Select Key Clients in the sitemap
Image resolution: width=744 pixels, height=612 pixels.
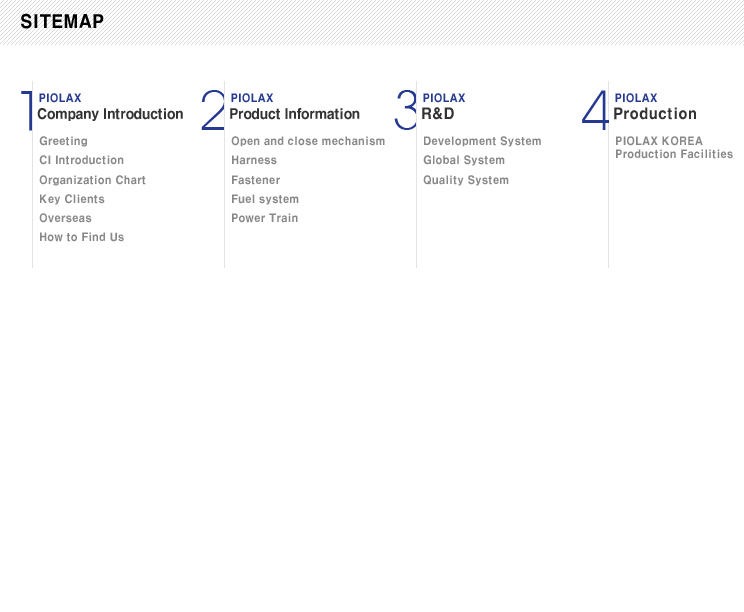pyautogui.click(x=72, y=199)
